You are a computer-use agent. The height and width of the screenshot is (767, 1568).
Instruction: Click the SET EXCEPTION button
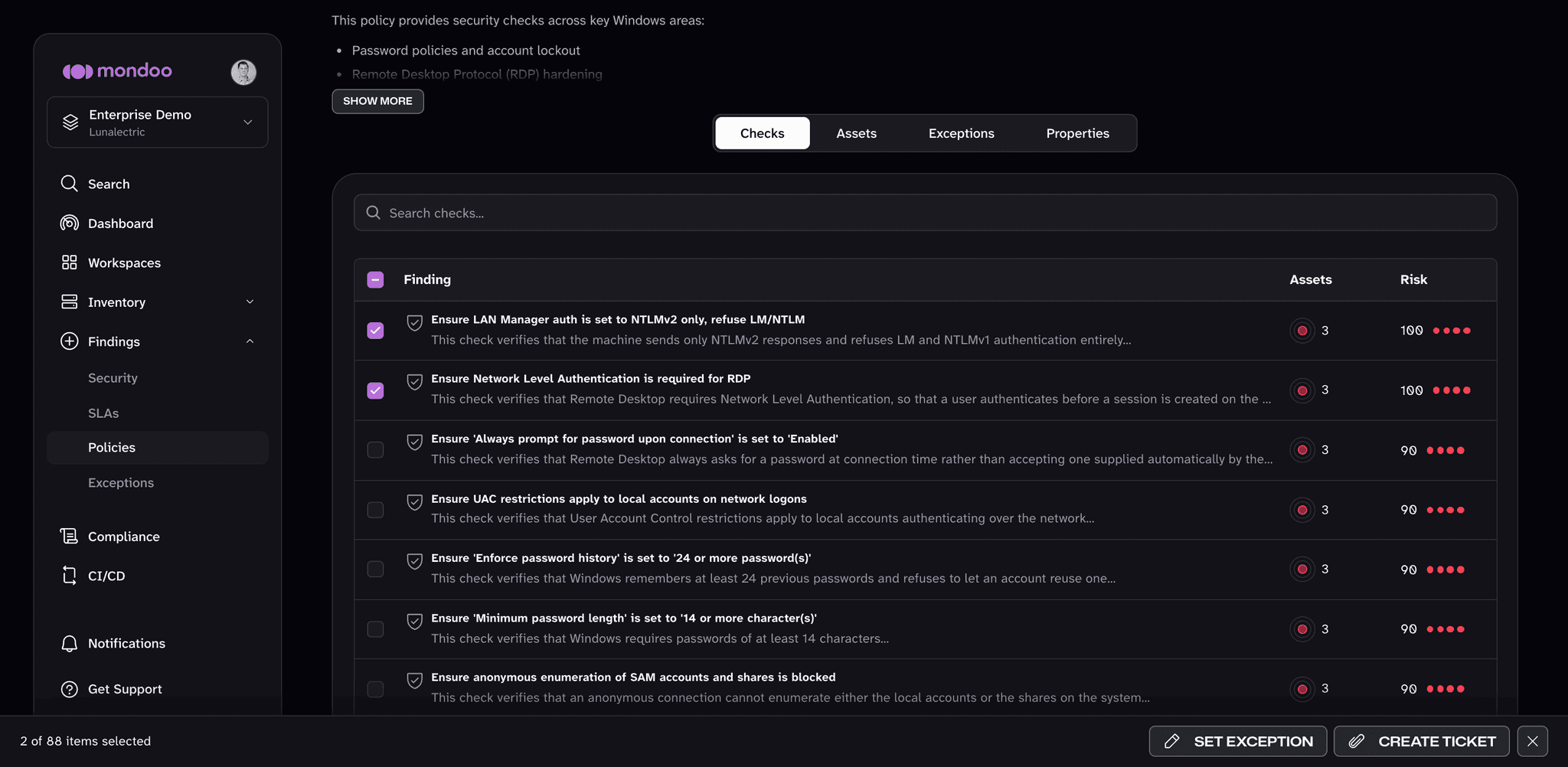click(1238, 741)
